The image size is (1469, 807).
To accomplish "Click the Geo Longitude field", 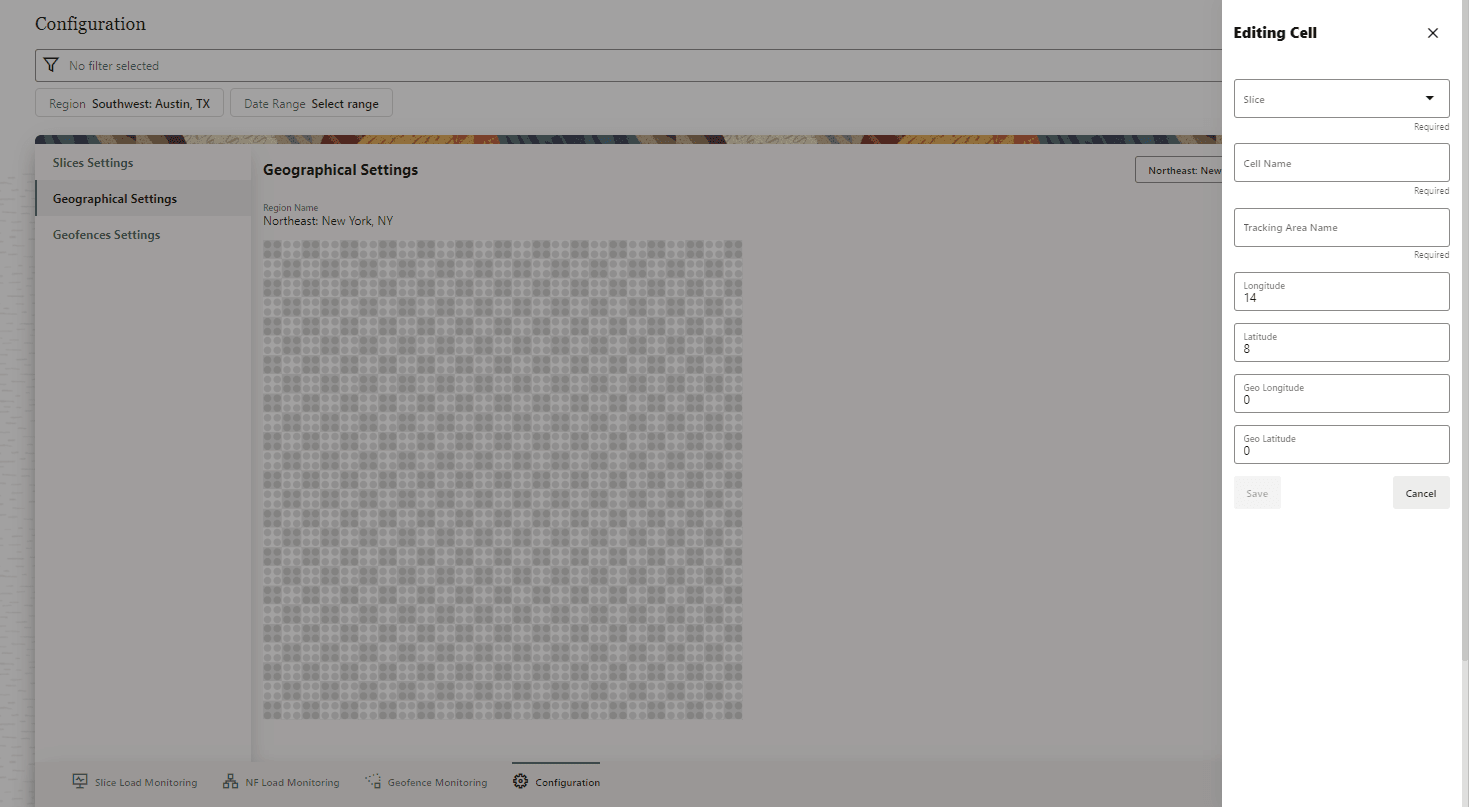I will (1341, 394).
